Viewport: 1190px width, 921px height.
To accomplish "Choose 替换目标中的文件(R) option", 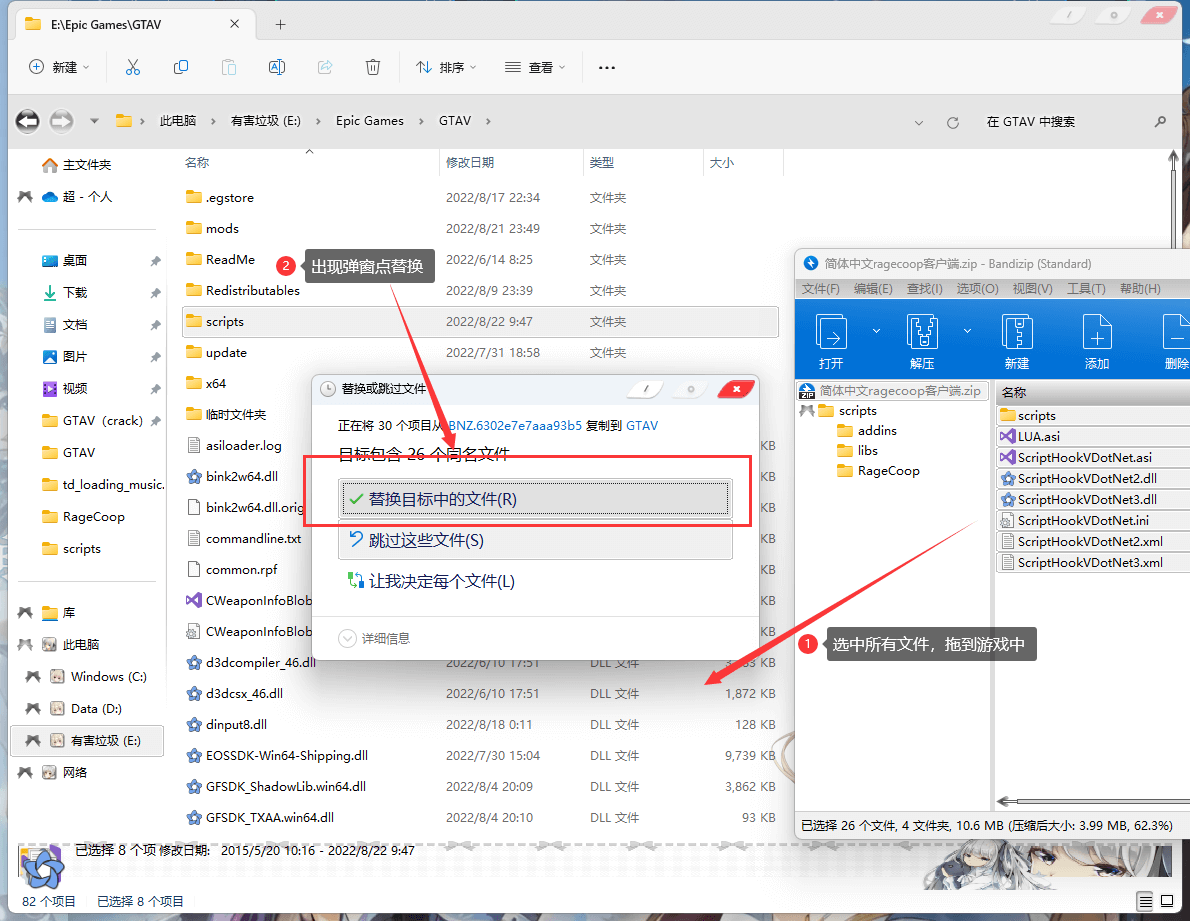I will 535,499.
